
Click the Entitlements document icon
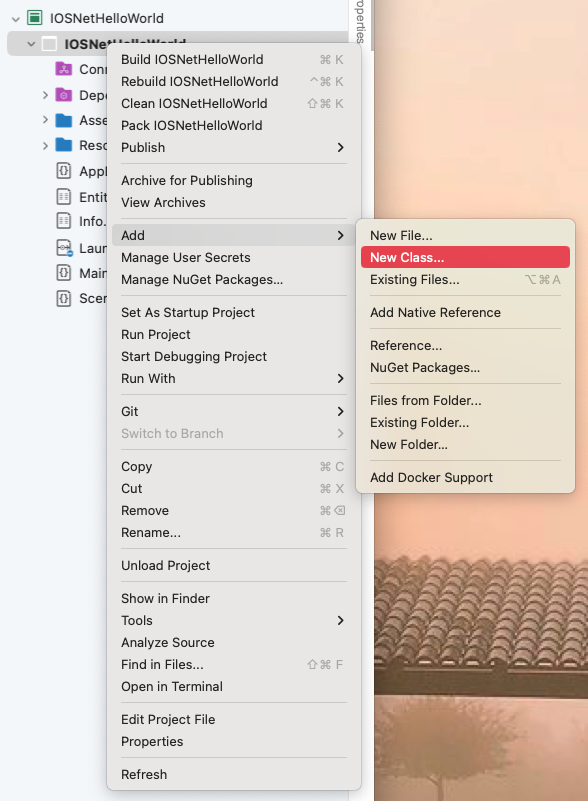coord(62,196)
